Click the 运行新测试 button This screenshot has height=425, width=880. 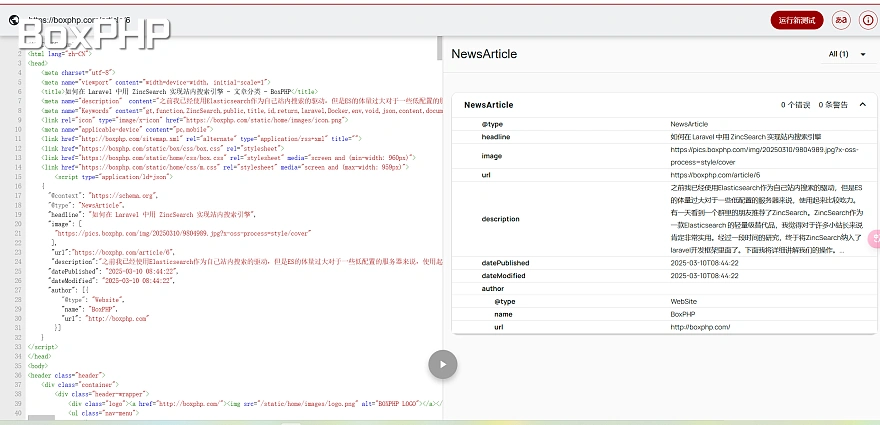click(797, 20)
